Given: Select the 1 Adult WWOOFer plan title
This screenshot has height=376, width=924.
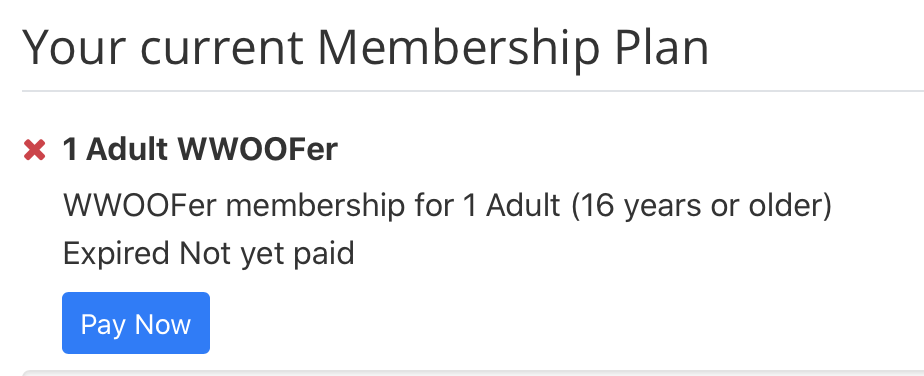Looking at the screenshot, I should 200,150.
